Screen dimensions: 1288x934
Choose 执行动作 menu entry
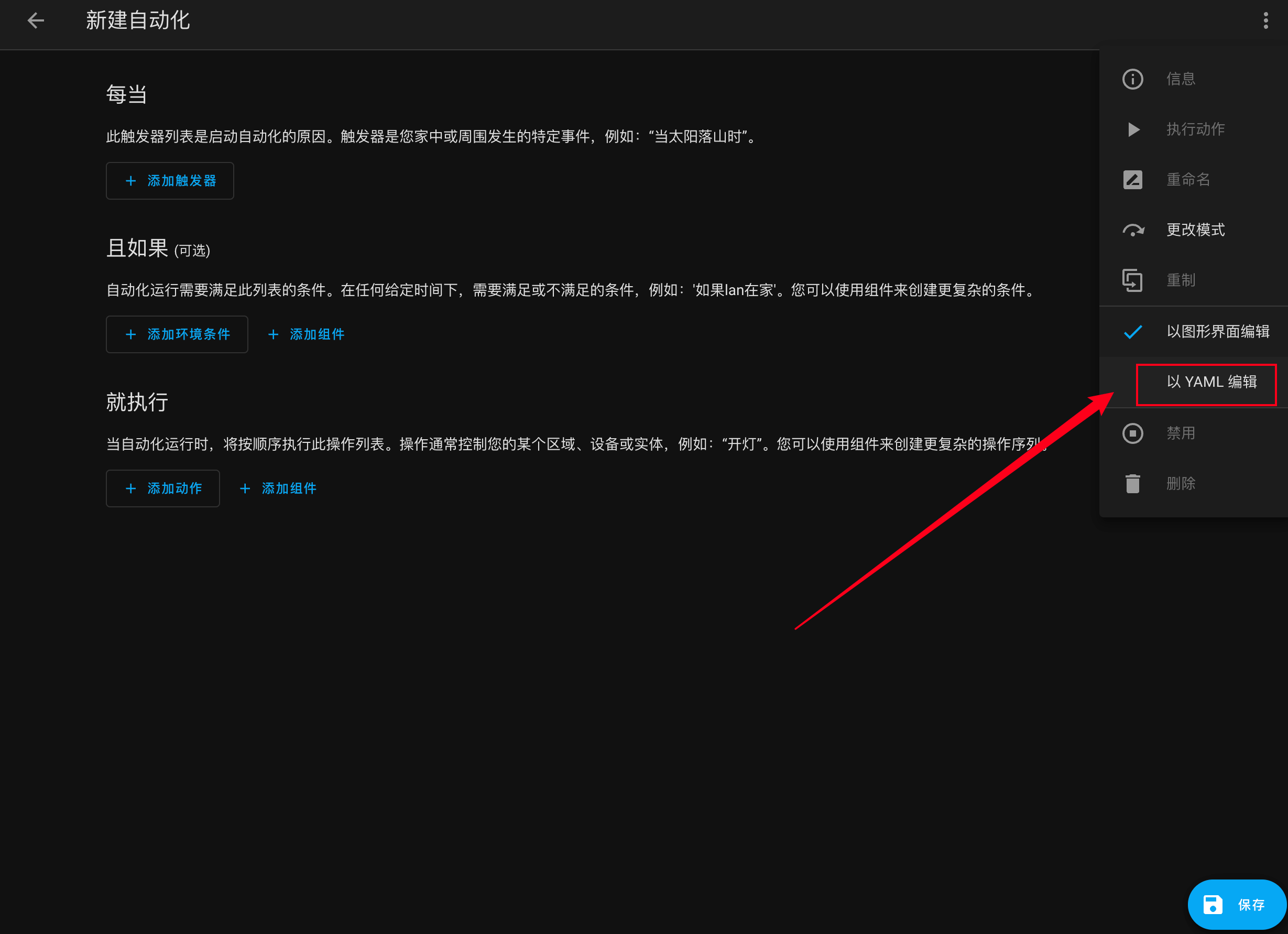point(1193,129)
